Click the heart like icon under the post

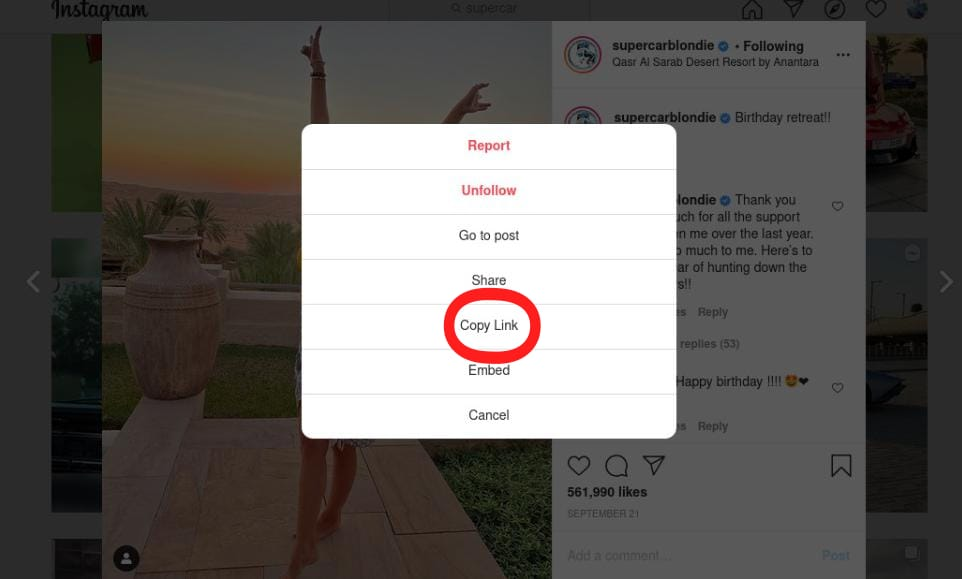point(579,466)
